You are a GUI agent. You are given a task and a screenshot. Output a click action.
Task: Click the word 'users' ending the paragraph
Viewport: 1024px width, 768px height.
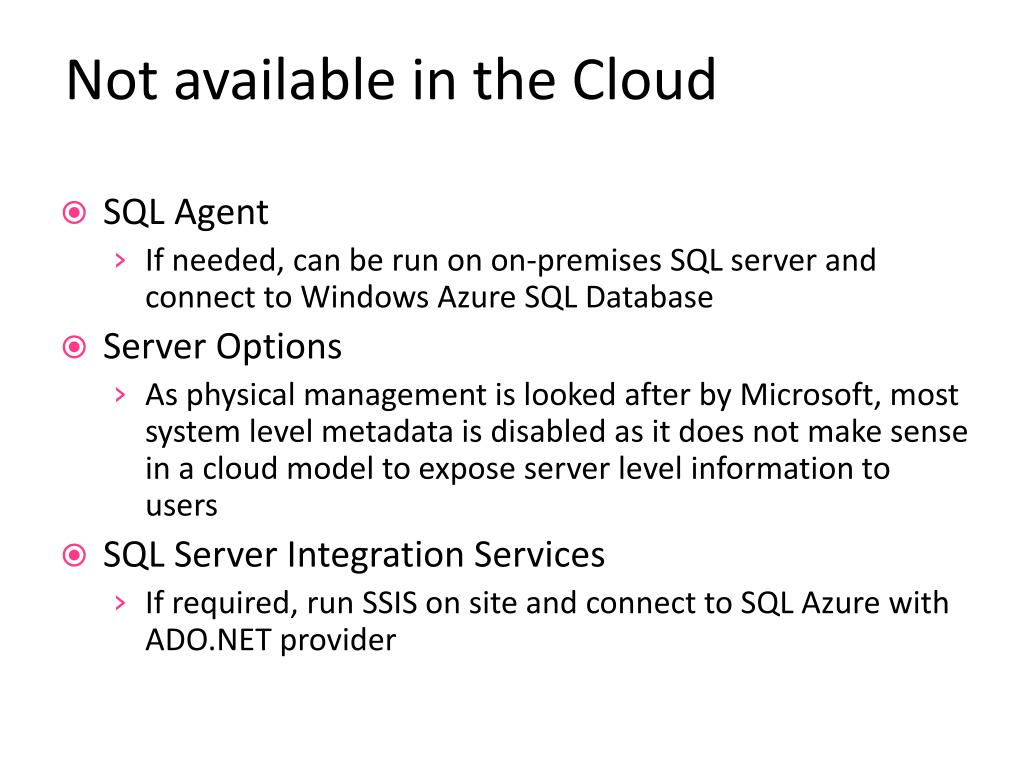tap(182, 507)
